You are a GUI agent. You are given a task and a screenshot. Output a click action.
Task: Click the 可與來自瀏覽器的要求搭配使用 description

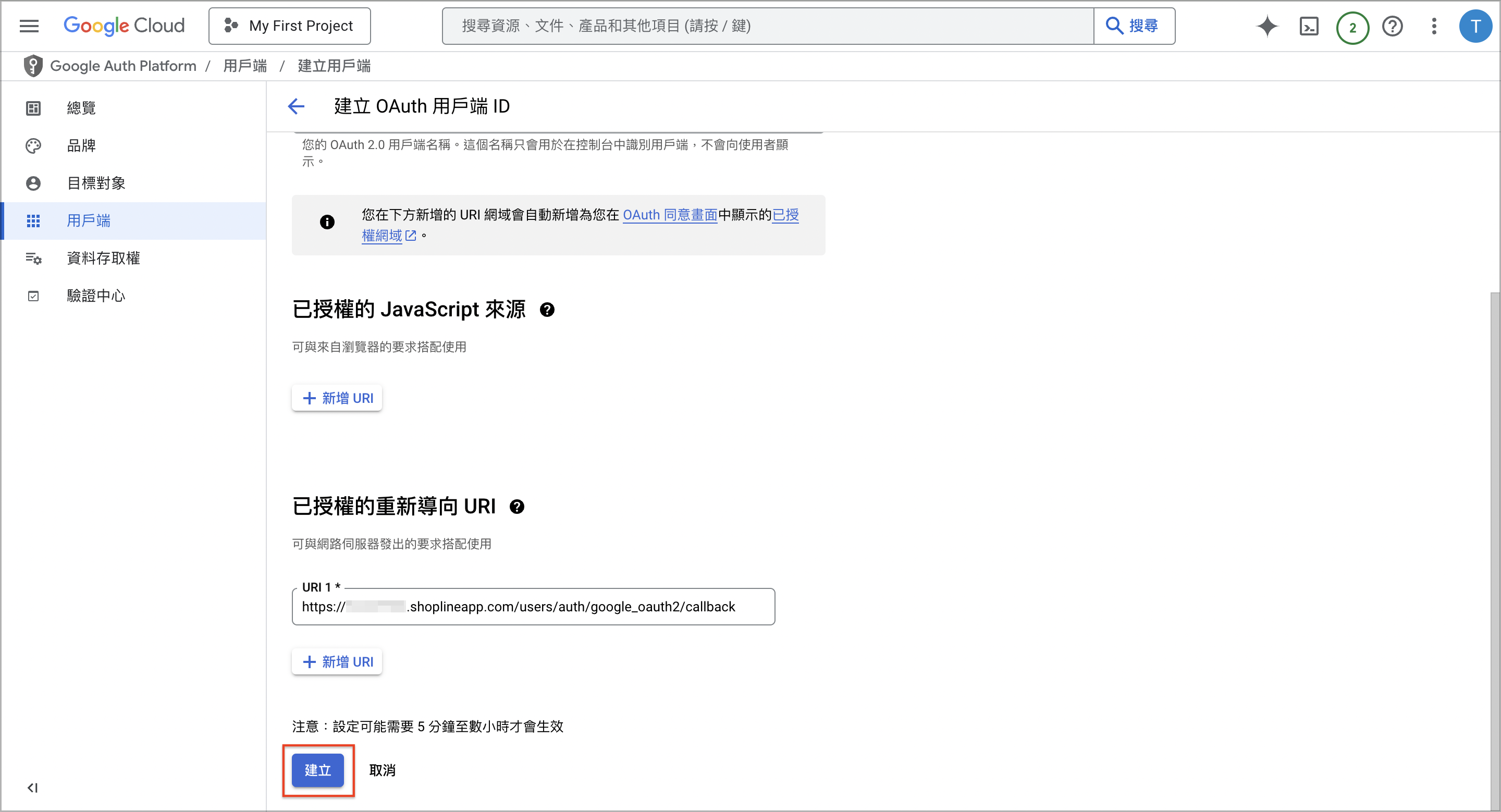[379, 347]
